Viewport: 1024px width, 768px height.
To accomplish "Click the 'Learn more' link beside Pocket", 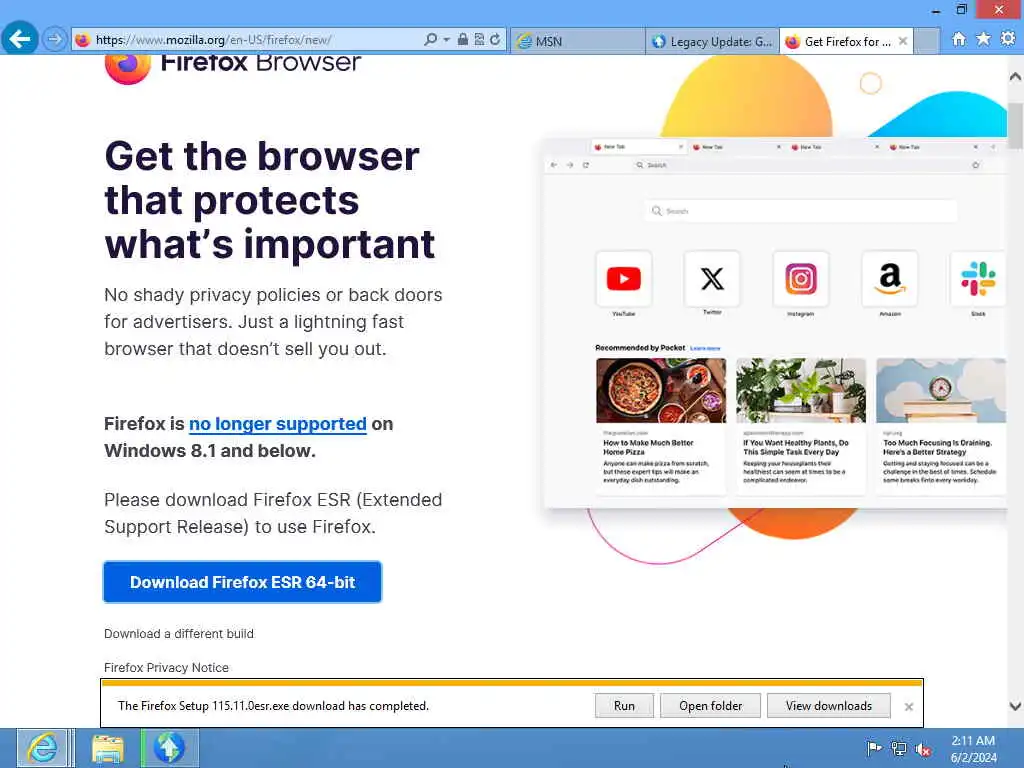I will (x=705, y=348).
